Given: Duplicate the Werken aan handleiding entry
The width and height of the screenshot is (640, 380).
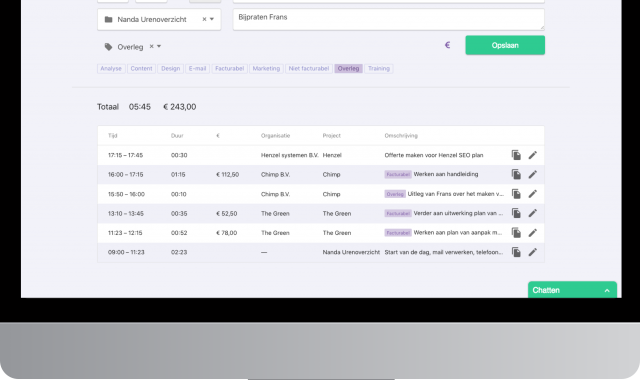Looking at the screenshot, I should (x=516, y=174).
